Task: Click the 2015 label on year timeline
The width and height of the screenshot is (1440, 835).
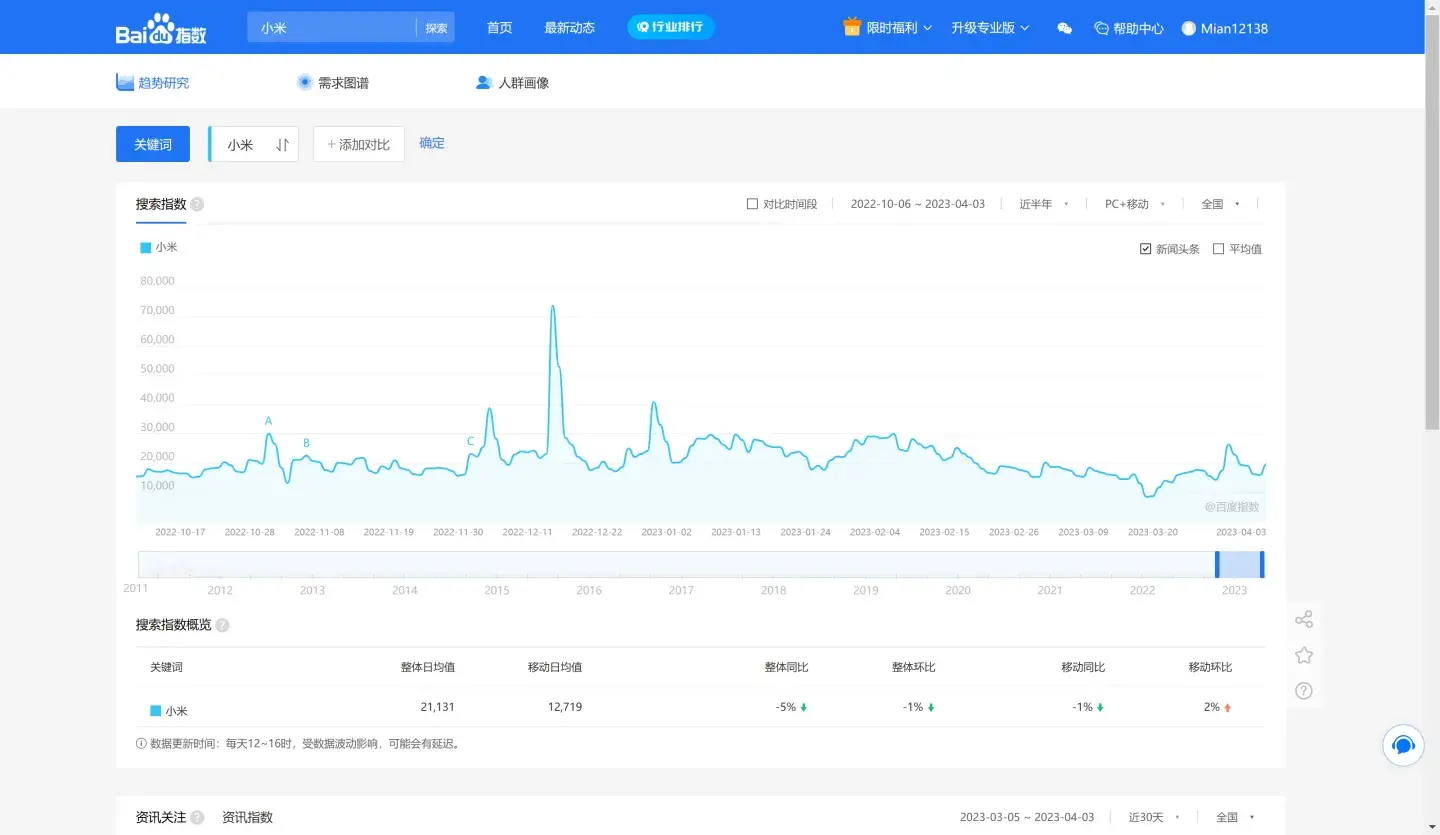Action: [497, 590]
